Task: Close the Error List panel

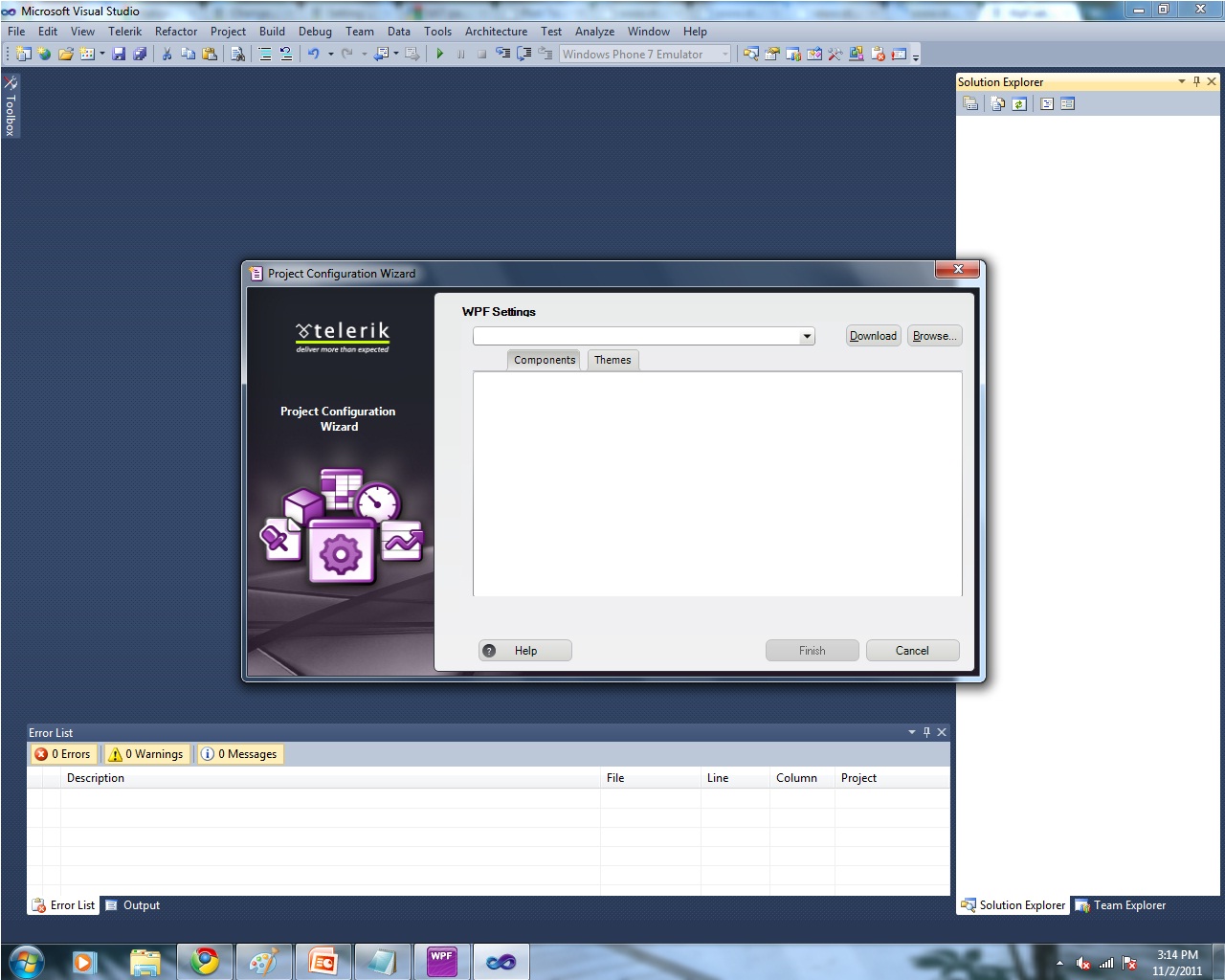Action: click(x=942, y=732)
